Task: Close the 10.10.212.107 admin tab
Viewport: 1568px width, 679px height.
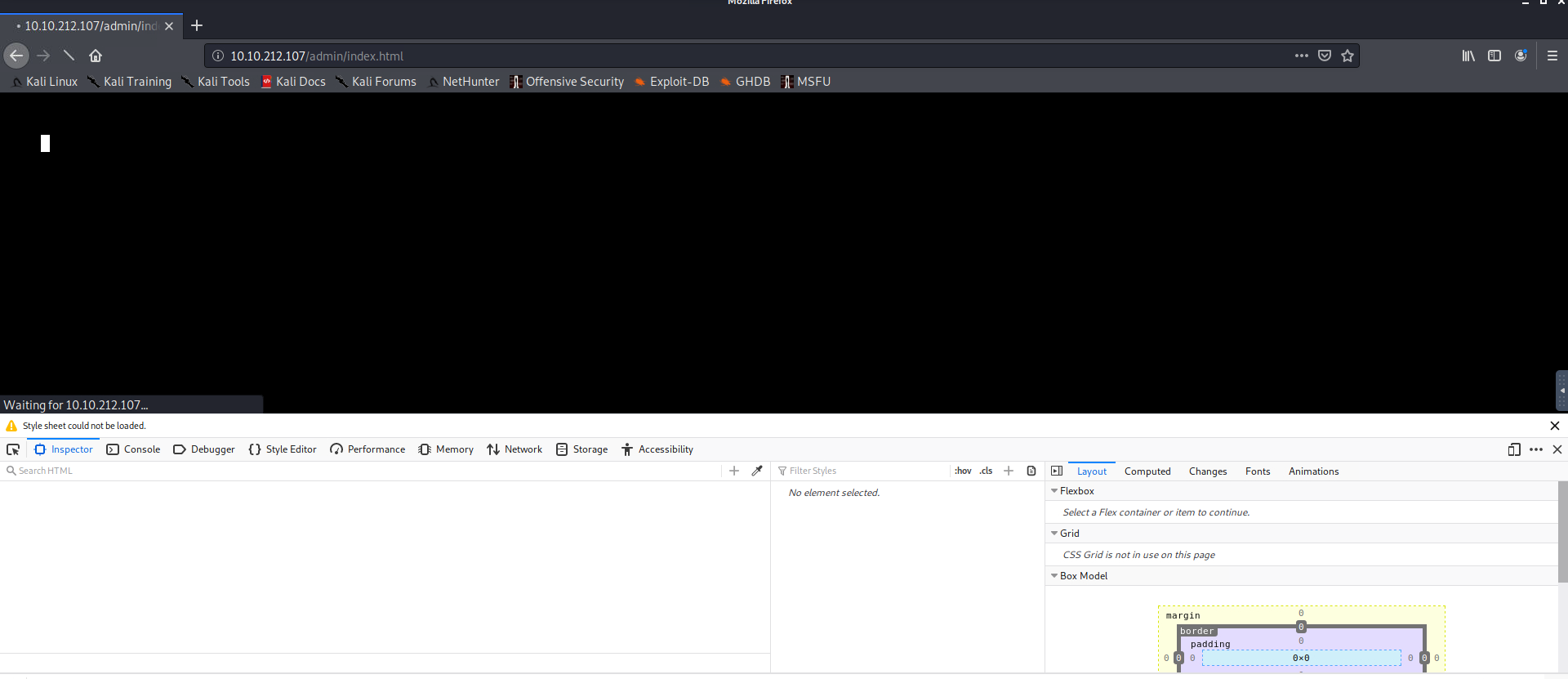Action: [169, 26]
